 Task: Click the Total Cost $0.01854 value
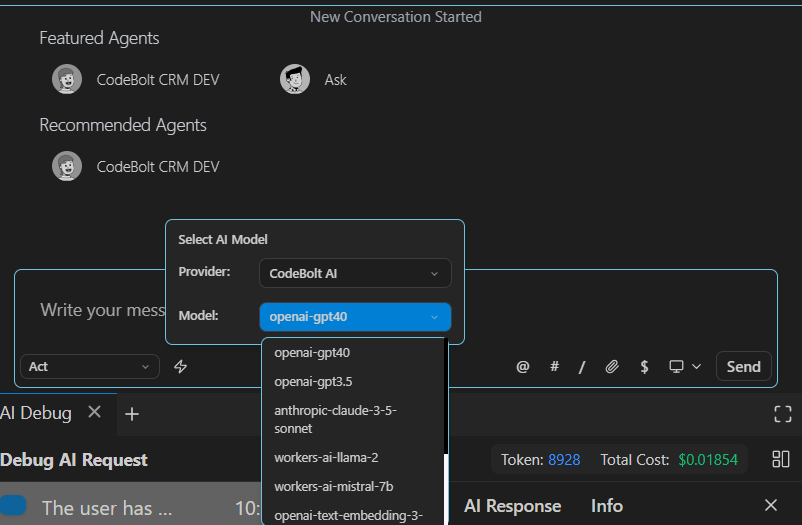coord(708,460)
